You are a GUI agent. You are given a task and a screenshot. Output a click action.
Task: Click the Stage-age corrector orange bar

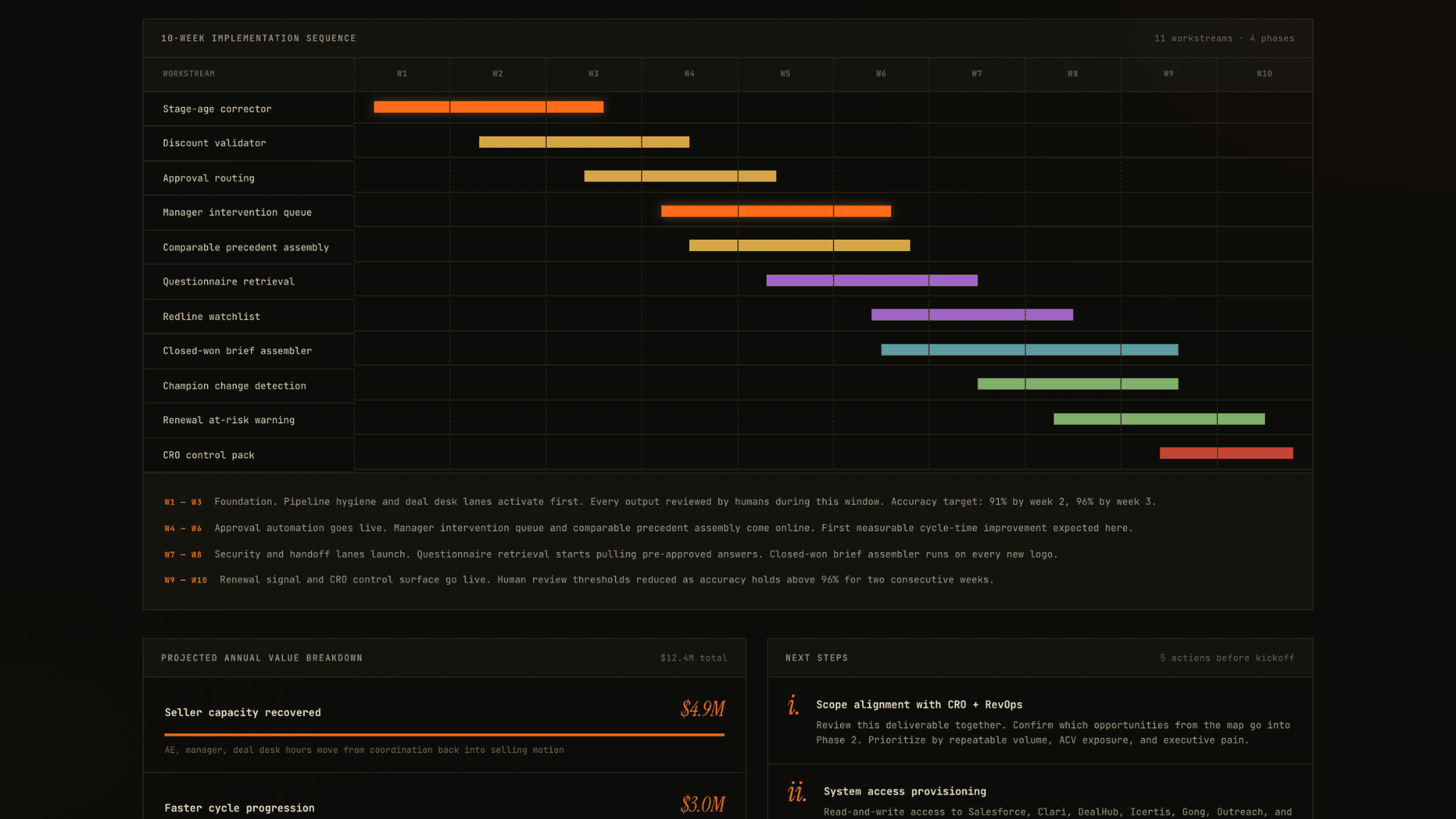[x=488, y=107]
